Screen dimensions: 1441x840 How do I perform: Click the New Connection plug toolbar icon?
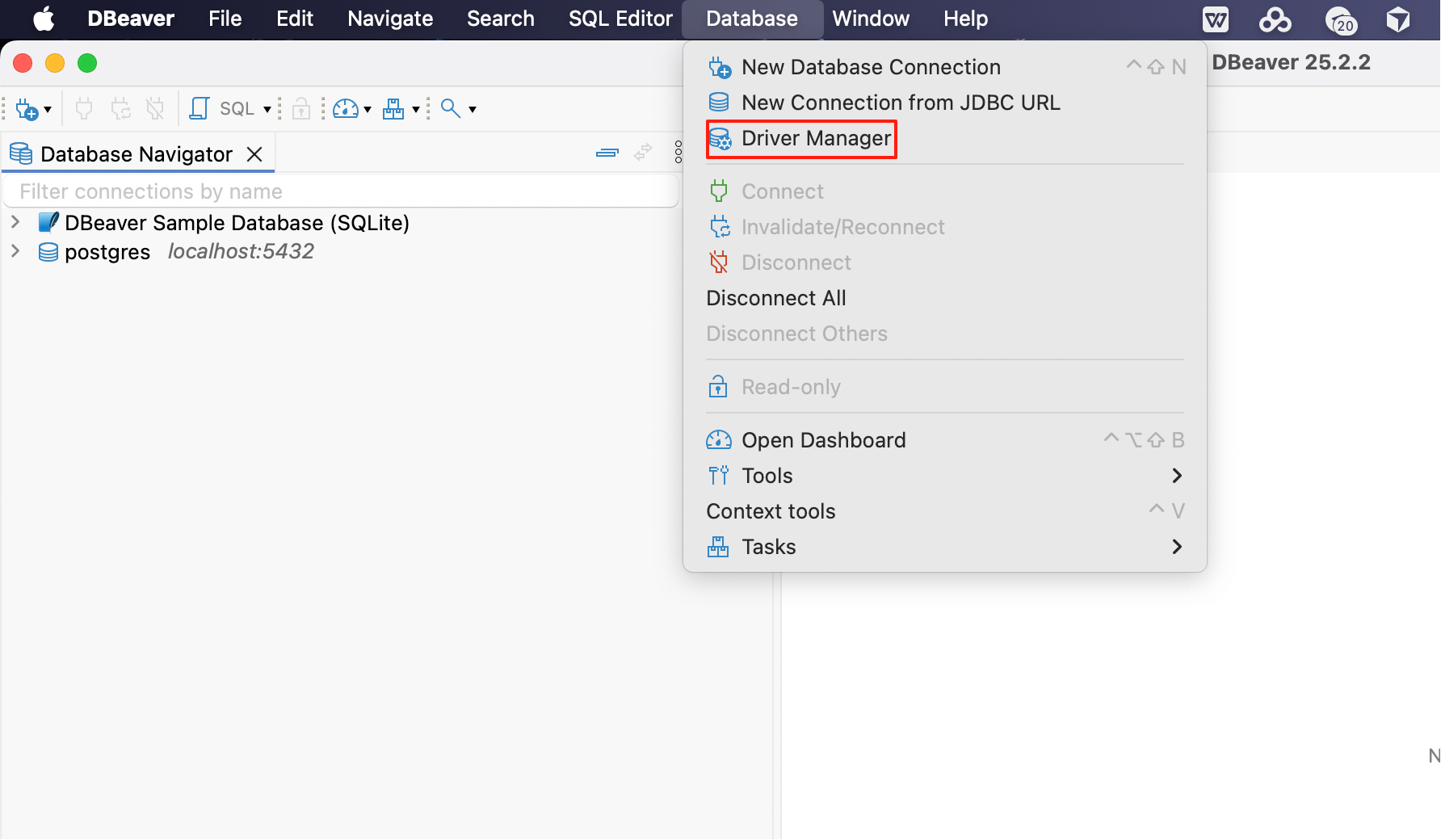point(27,109)
